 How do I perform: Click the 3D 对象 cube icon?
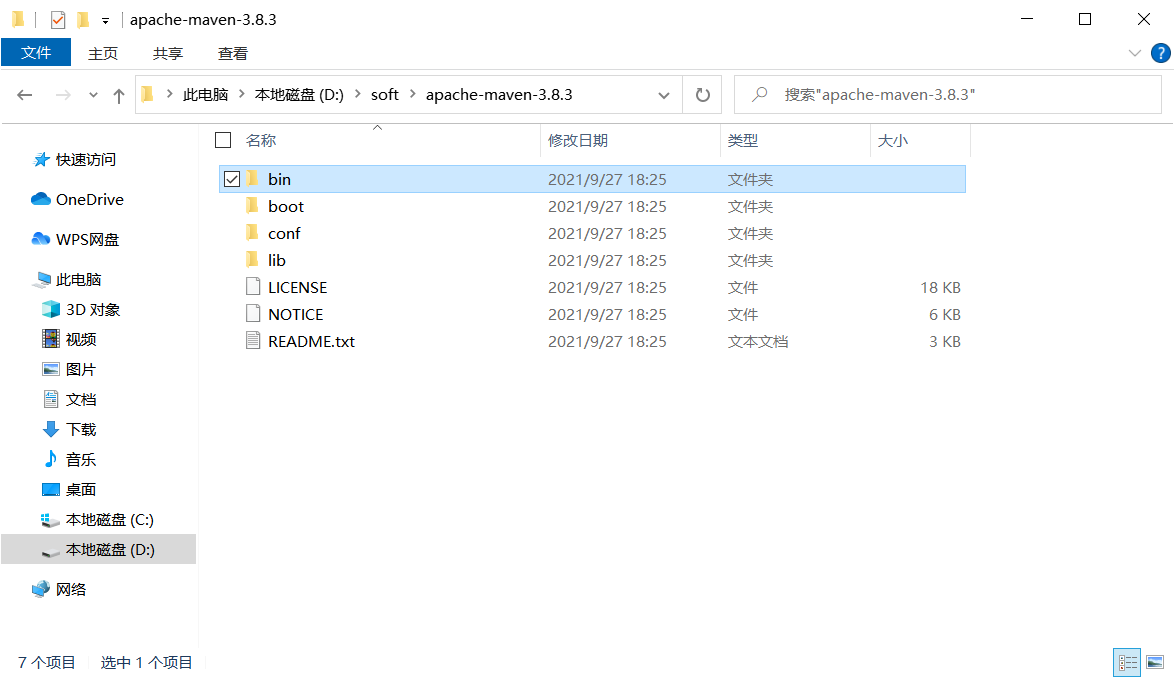(x=51, y=309)
